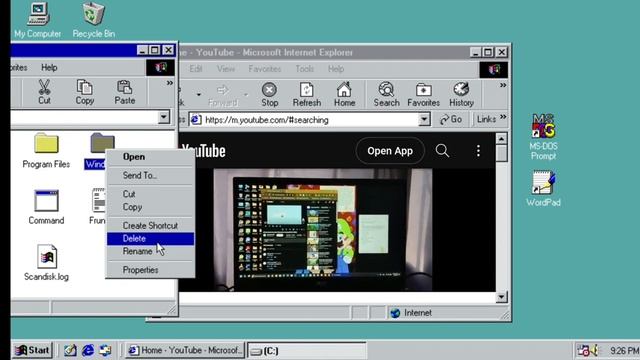This screenshot has height=360, width=640.
Task: Open Search pane in Internet Explorer
Action: coord(386,94)
